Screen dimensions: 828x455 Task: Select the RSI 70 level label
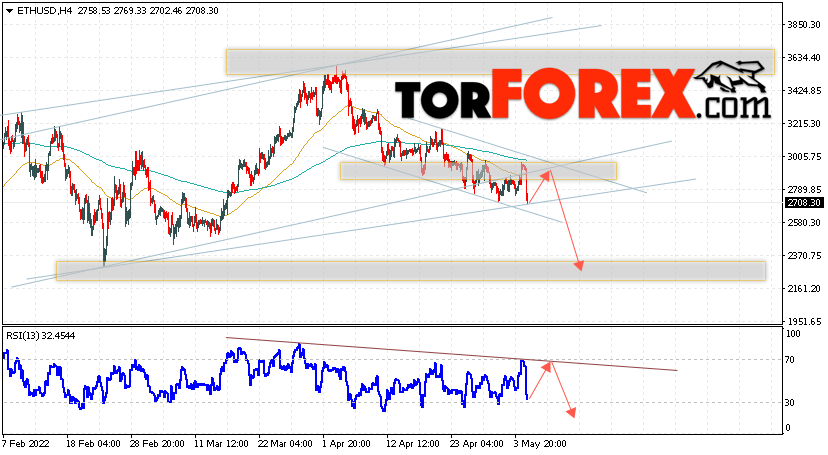coord(789,360)
